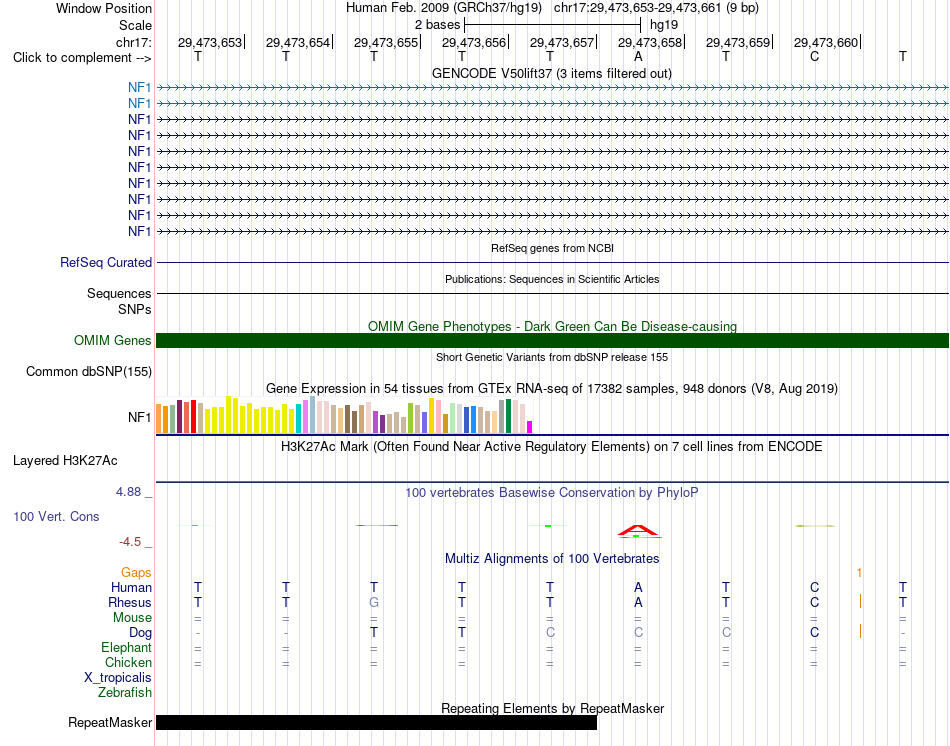Click the 4.88 conservation scale value
This screenshot has width=950, height=746.
128,492
